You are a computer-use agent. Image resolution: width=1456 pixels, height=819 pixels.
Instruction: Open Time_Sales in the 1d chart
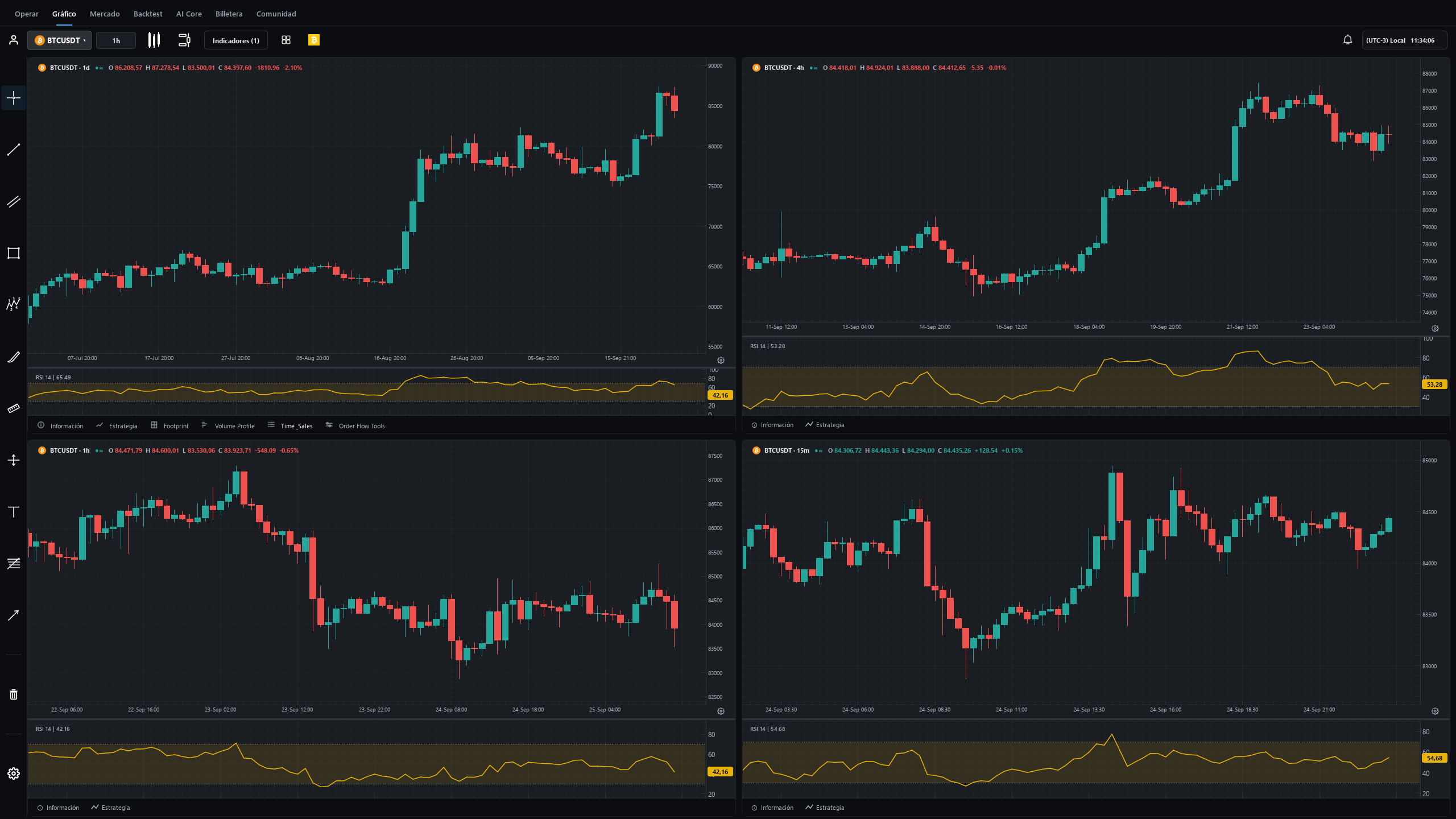[x=290, y=425]
